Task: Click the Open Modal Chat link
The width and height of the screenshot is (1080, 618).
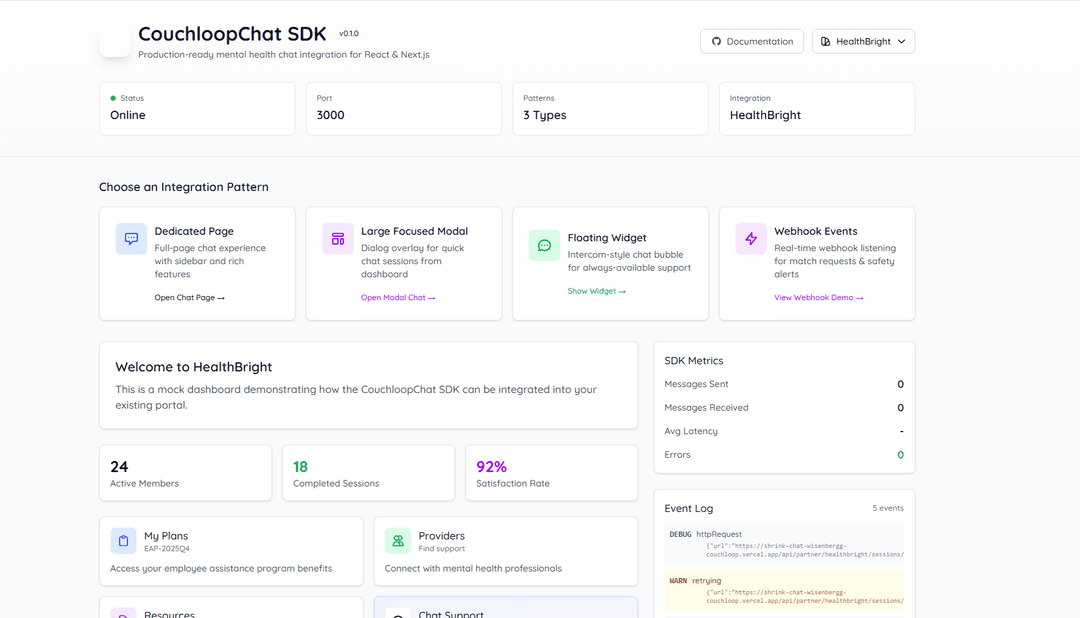Action: [398, 298]
